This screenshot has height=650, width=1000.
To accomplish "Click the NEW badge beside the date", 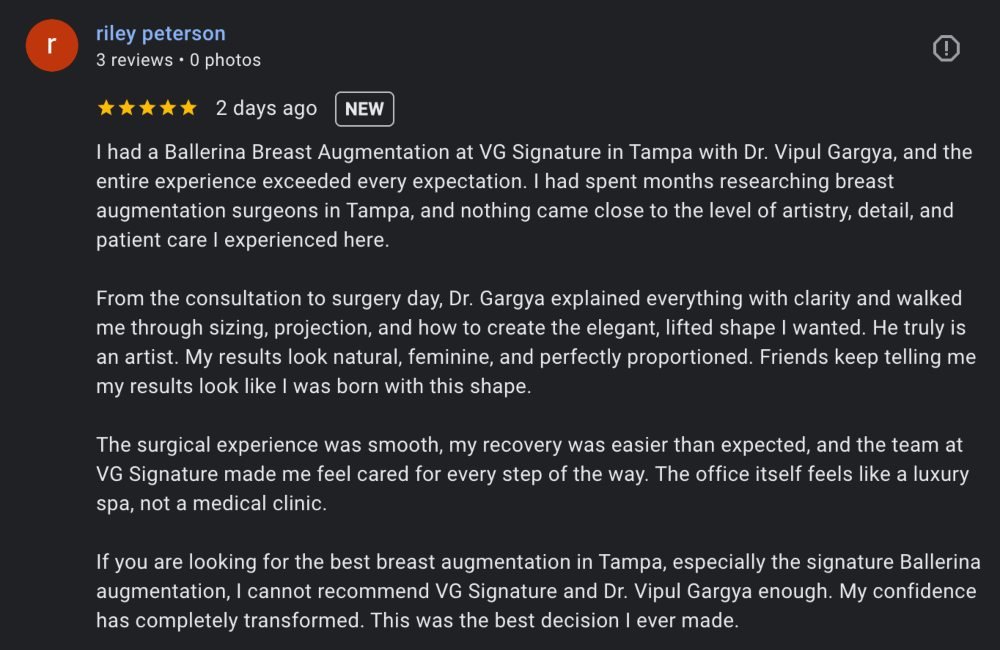I will 364,109.
